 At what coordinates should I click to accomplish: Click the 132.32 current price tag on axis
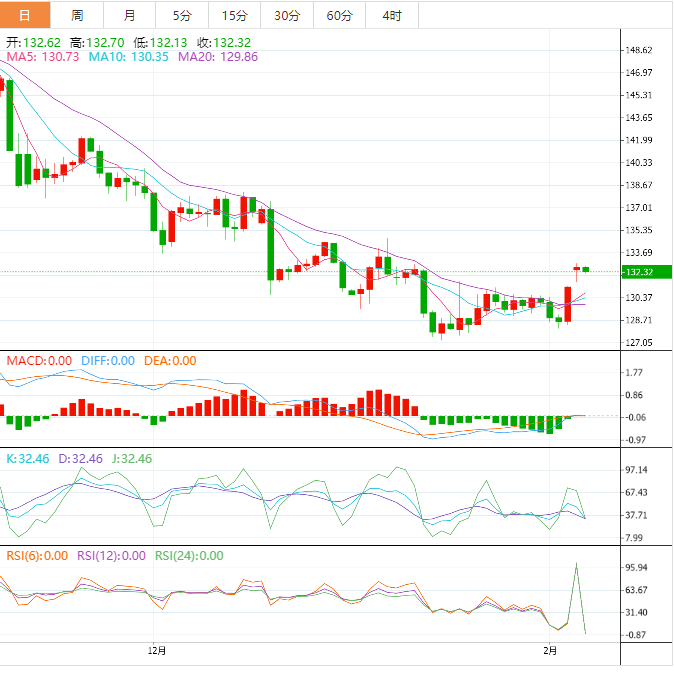(637, 272)
